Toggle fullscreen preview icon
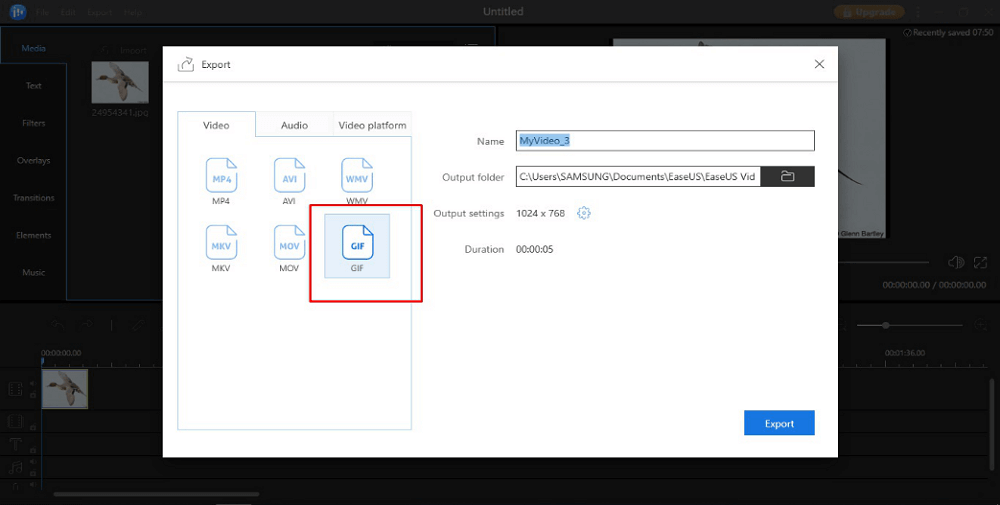The height and width of the screenshot is (505, 1000). (980, 262)
